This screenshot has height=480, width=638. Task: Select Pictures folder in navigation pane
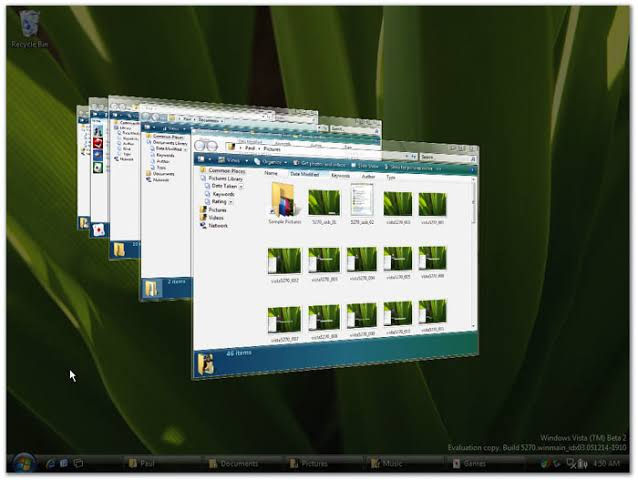[x=214, y=210]
